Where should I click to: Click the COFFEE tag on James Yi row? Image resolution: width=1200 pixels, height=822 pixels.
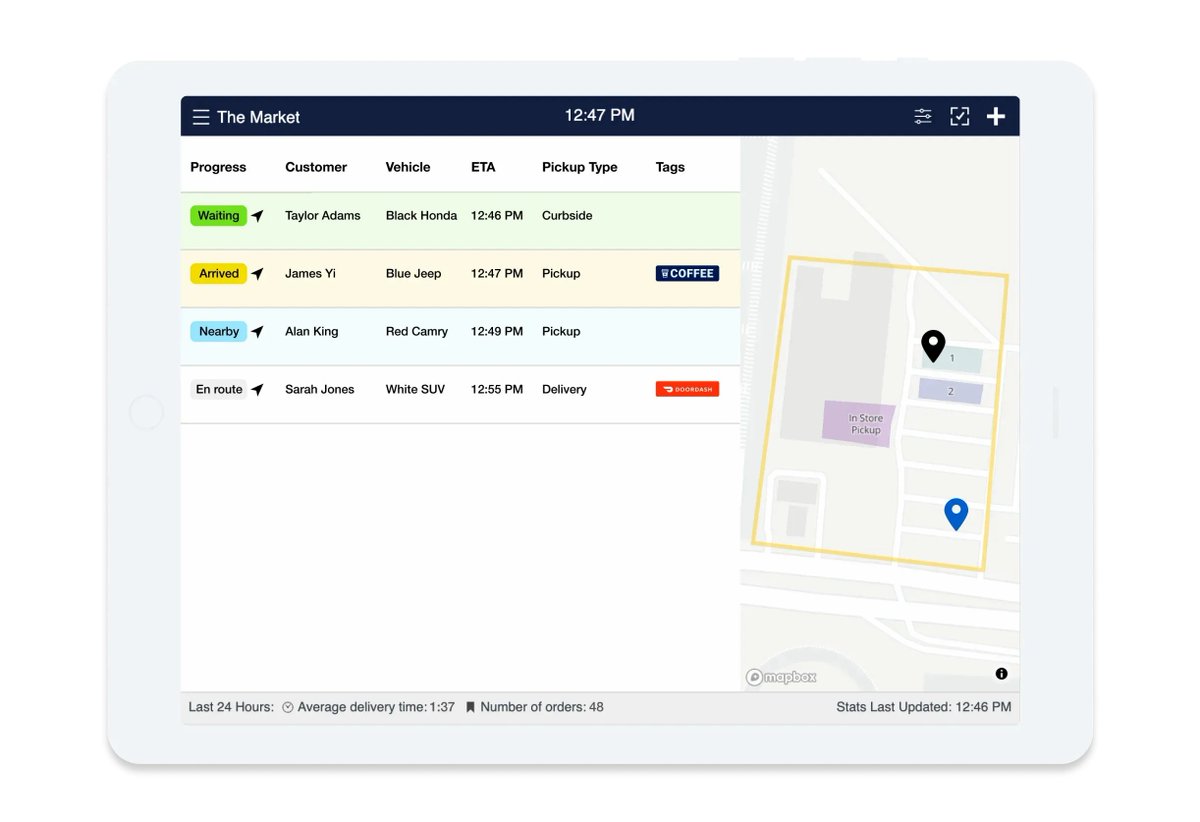[687, 273]
